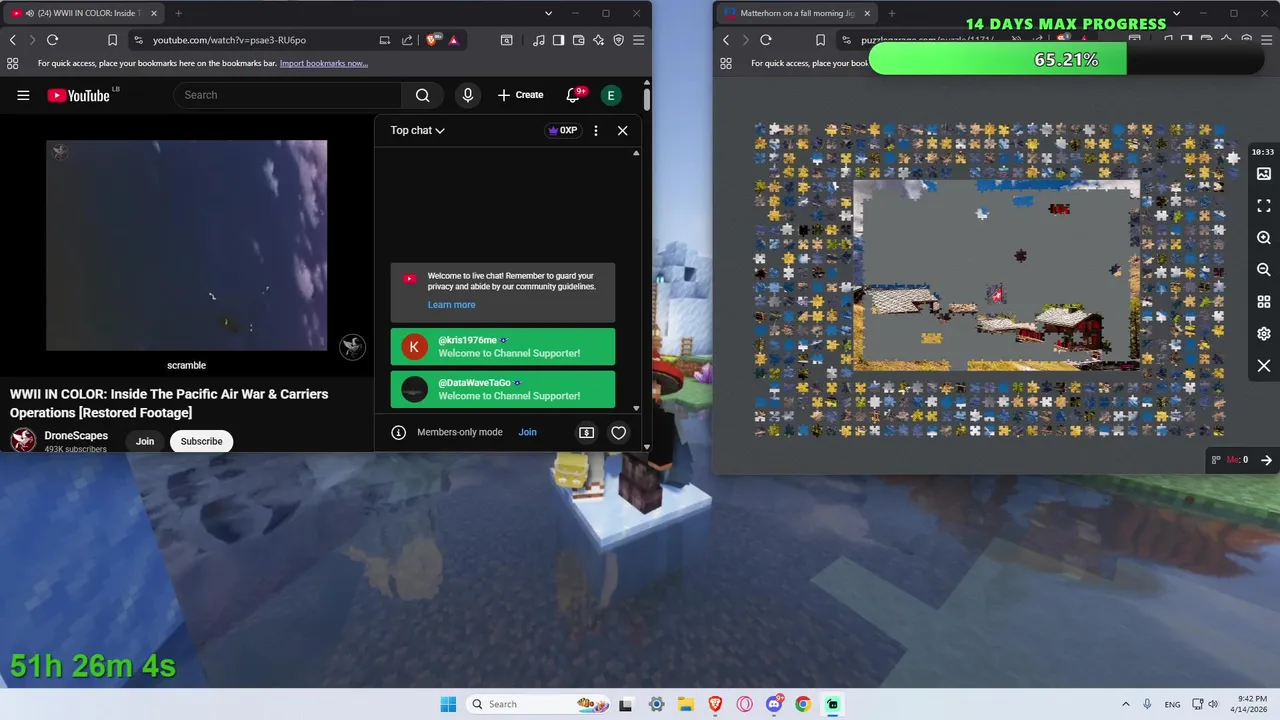
Task: Open Brave Wallet icon in YouTube window
Action: tap(578, 40)
